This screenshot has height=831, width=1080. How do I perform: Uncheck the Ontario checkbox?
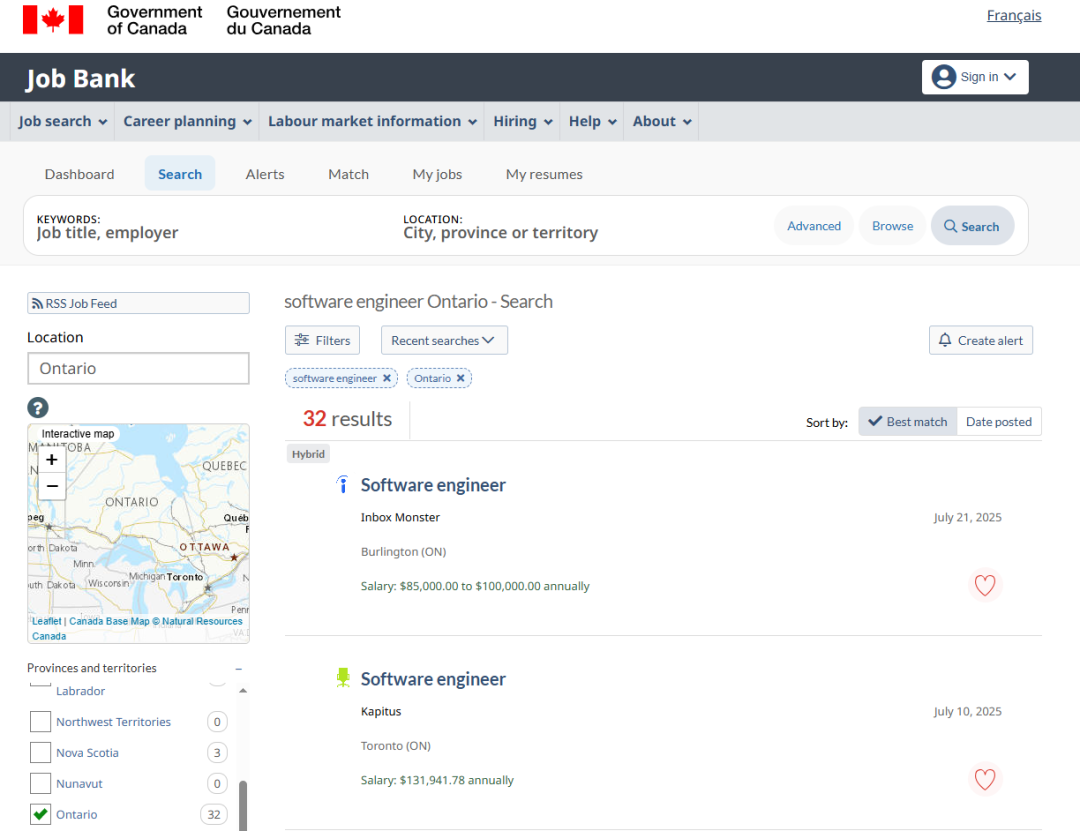pos(41,814)
